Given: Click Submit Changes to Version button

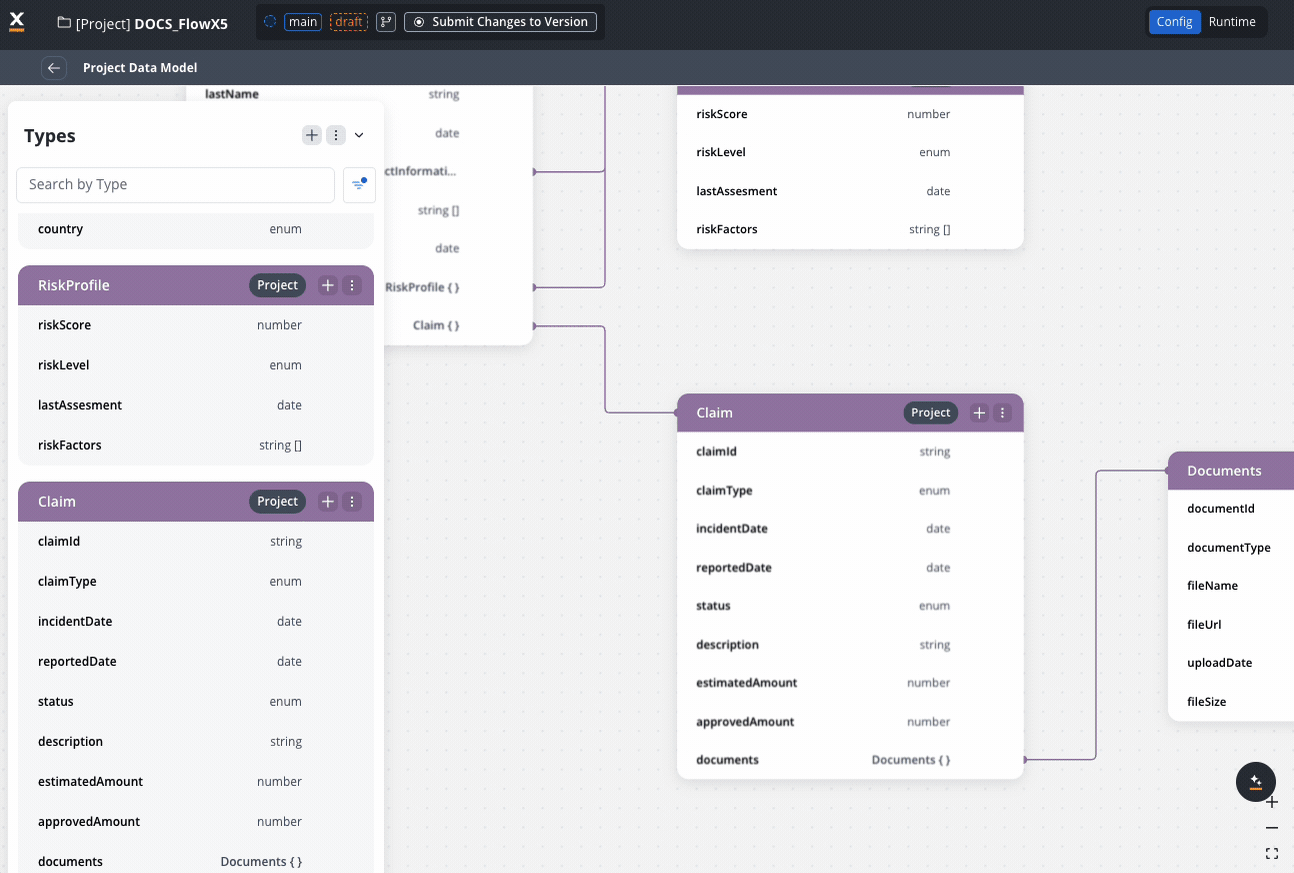Looking at the screenshot, I should click(500, 22).
